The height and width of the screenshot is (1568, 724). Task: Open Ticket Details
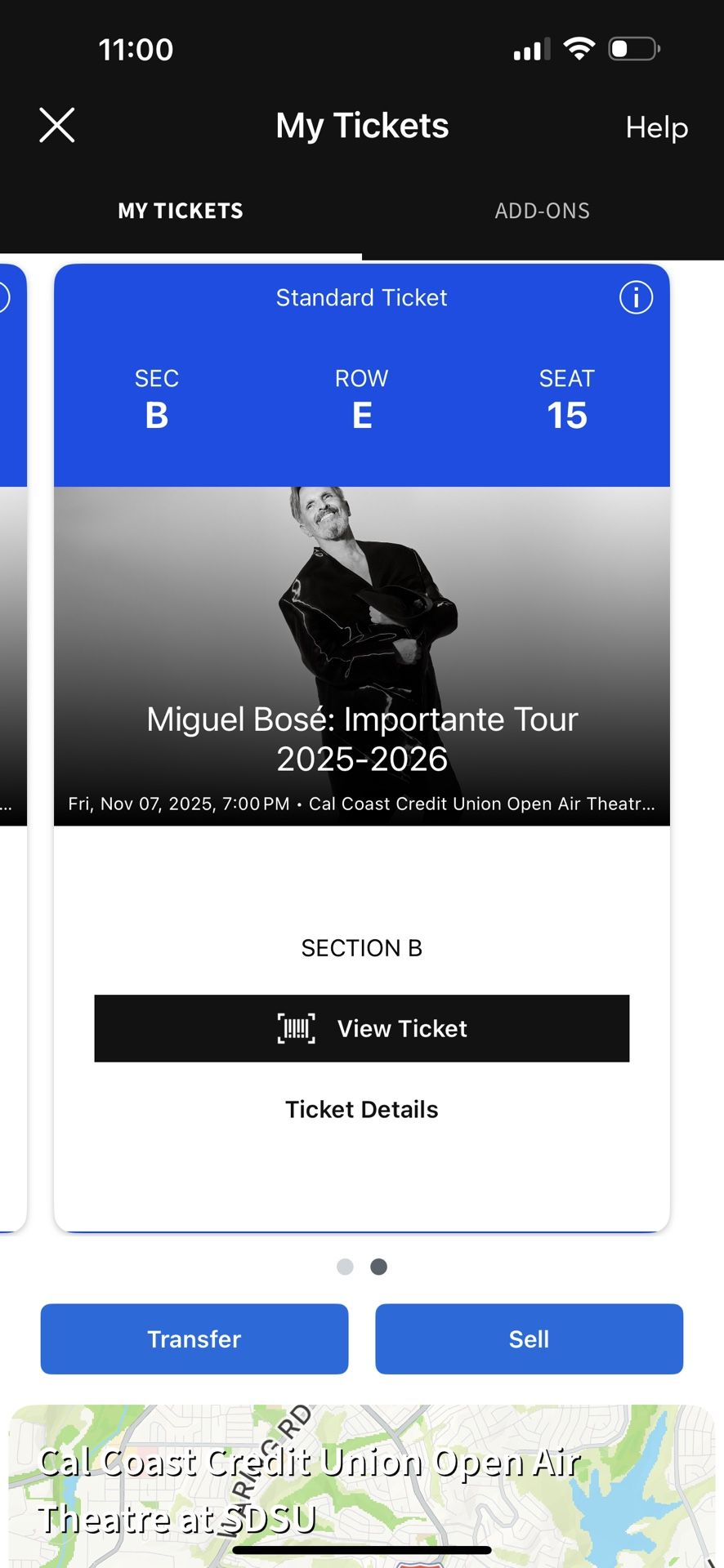pos(361,1109)
